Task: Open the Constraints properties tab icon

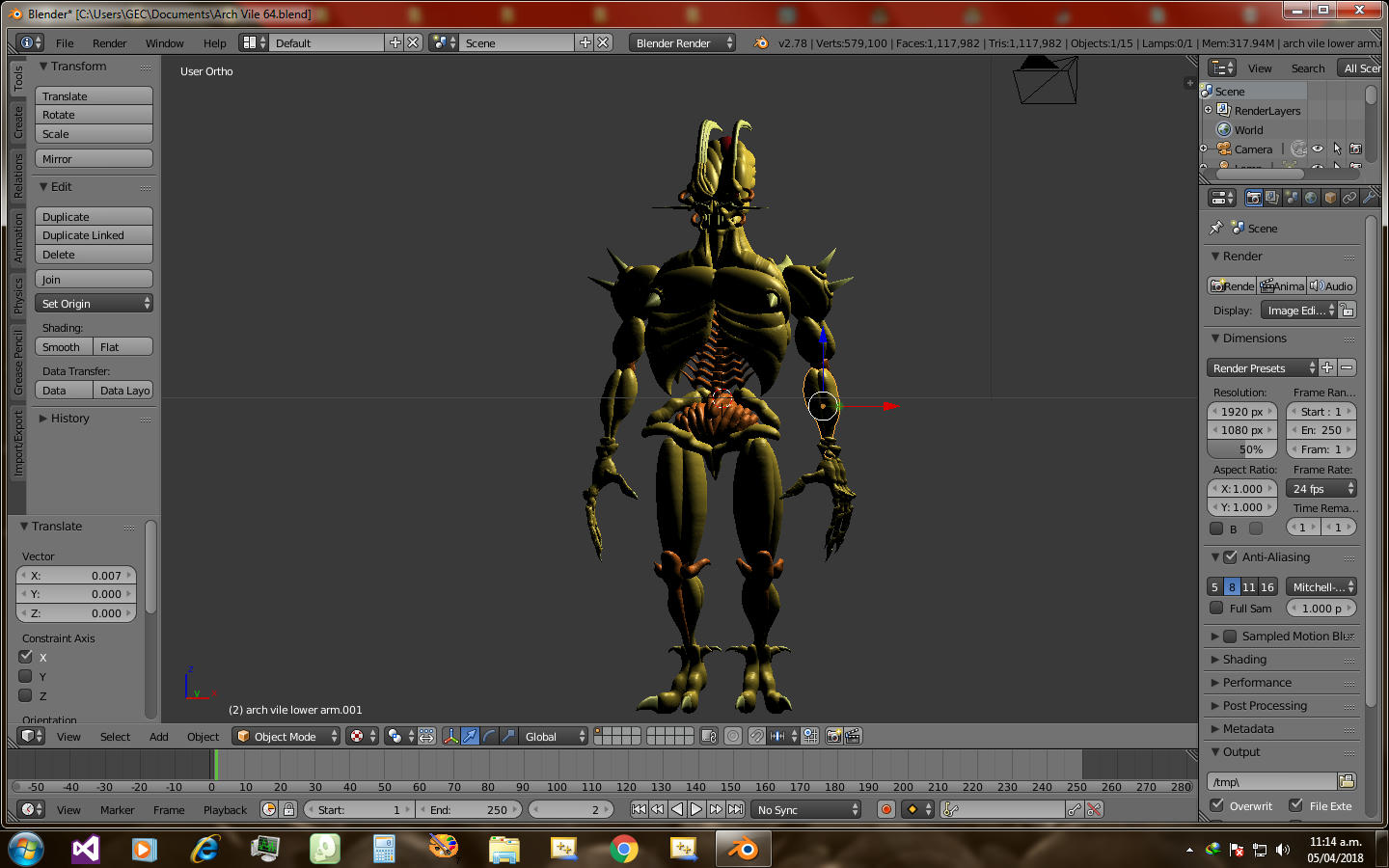Action: pos(1349,198)
